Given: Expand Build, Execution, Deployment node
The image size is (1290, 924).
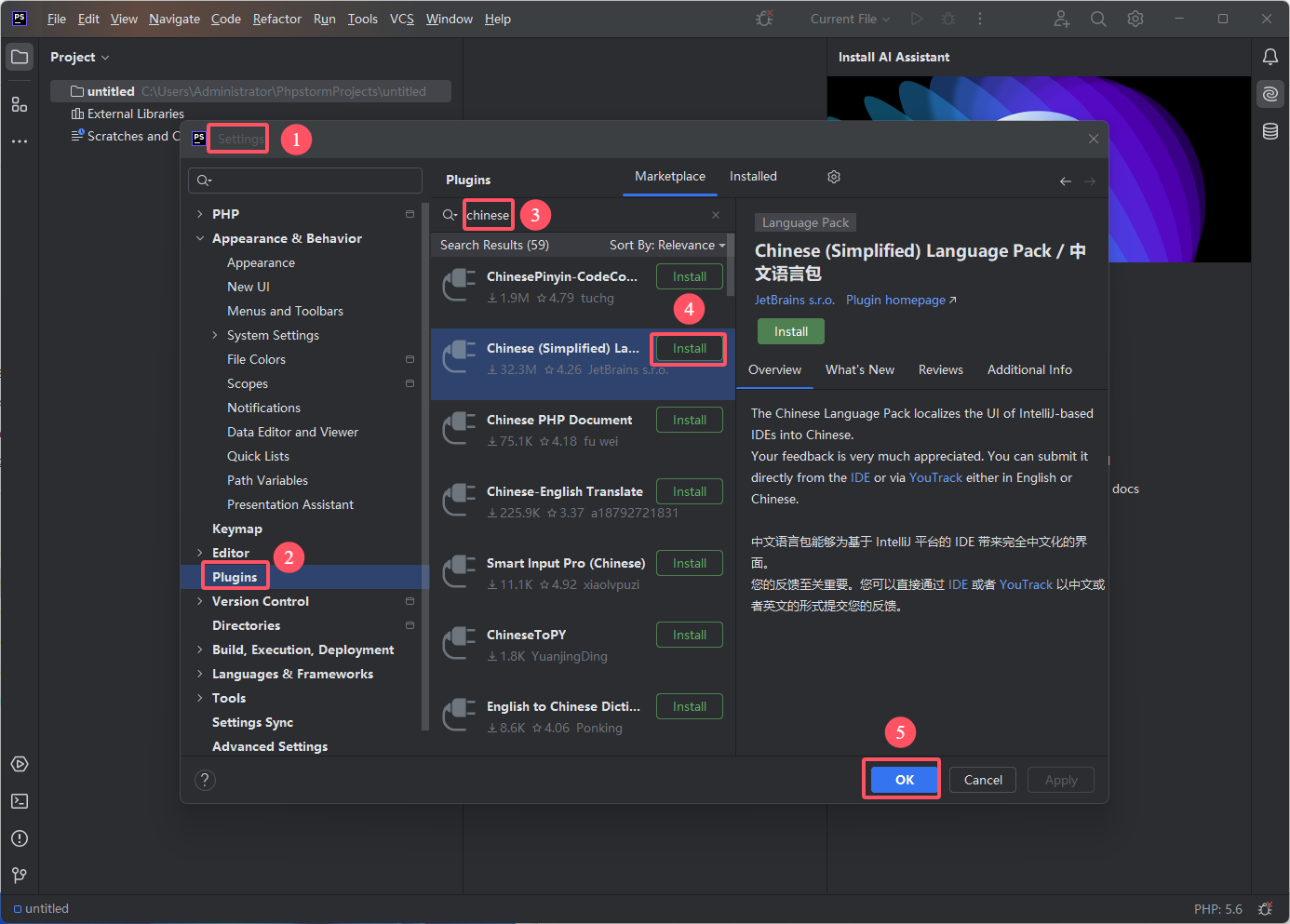Looking at the screenshot, I should [x=199, y=649].
